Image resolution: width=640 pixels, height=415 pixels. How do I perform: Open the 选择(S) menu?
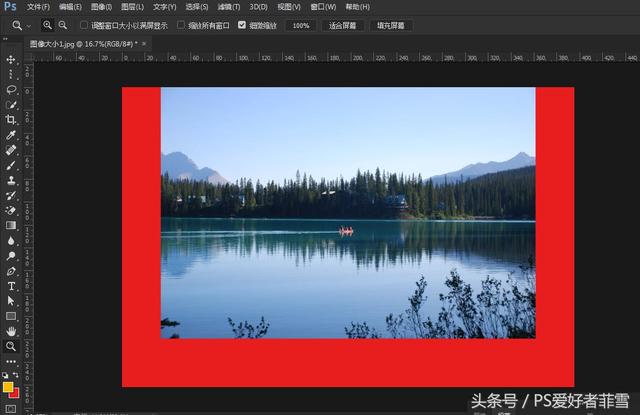[x=197, y=7]
